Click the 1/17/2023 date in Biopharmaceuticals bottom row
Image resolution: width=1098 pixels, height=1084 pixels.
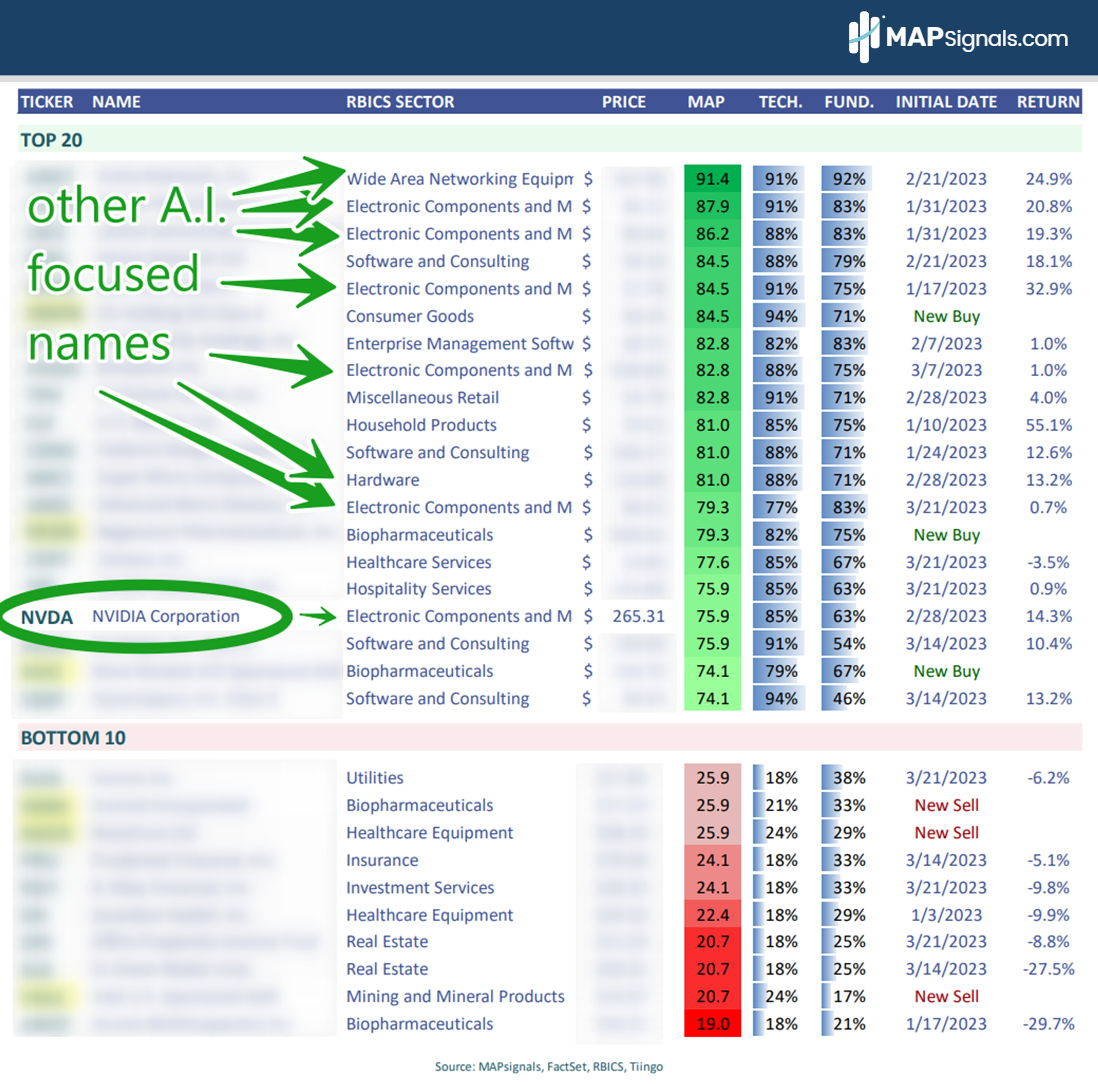pos(946,1024)
